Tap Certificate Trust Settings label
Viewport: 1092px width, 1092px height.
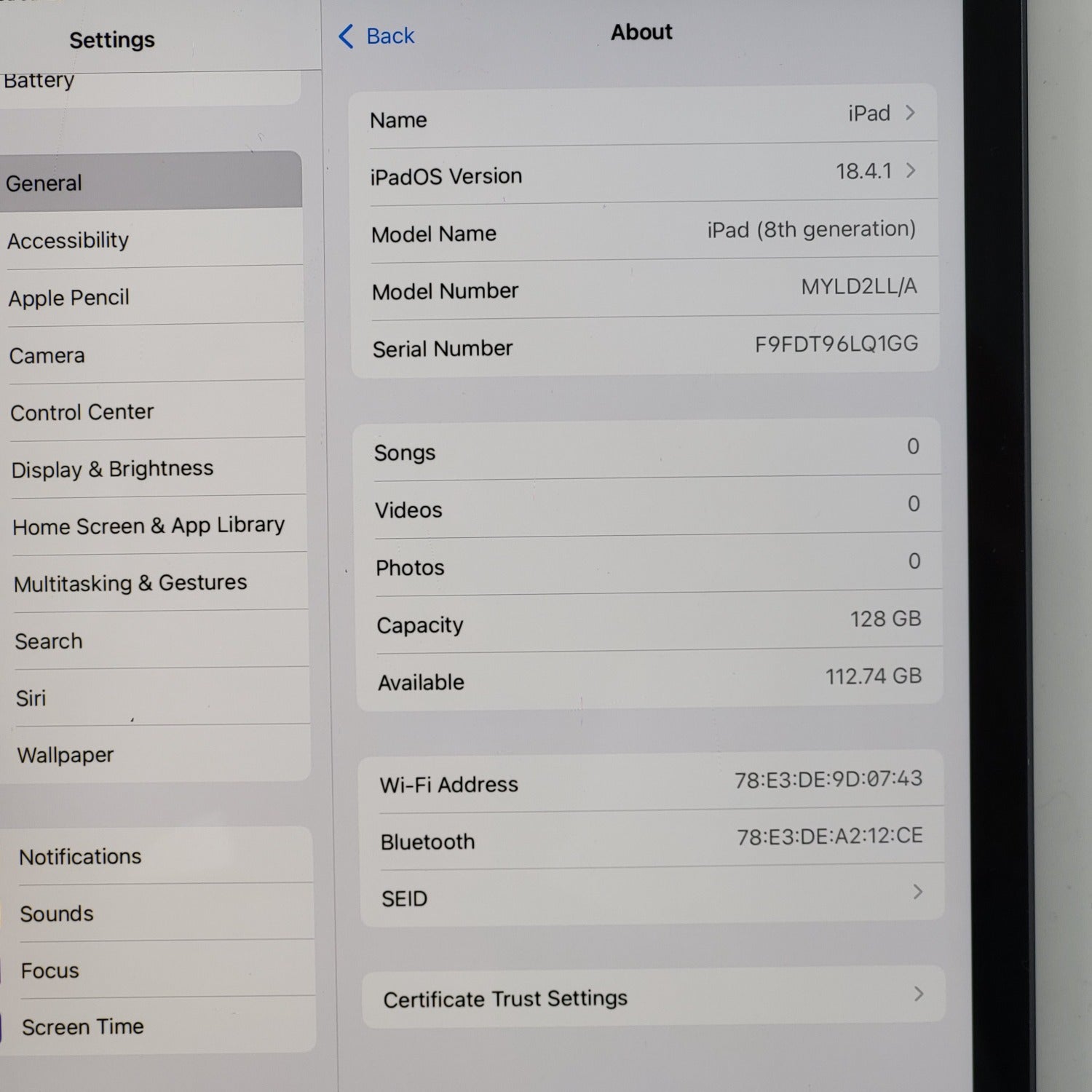505,998
